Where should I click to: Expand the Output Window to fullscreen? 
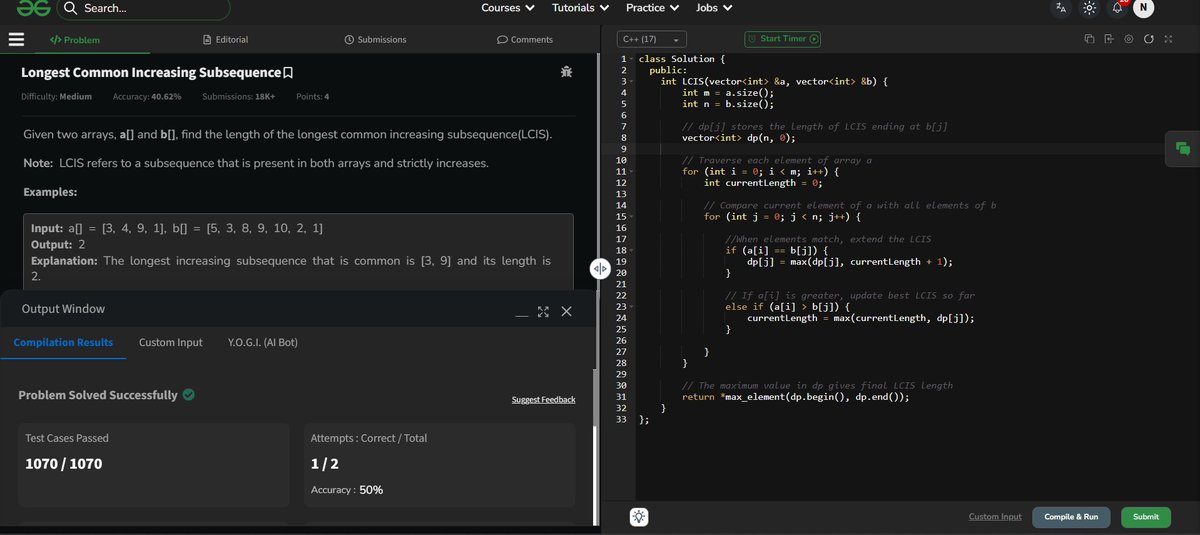544,312
